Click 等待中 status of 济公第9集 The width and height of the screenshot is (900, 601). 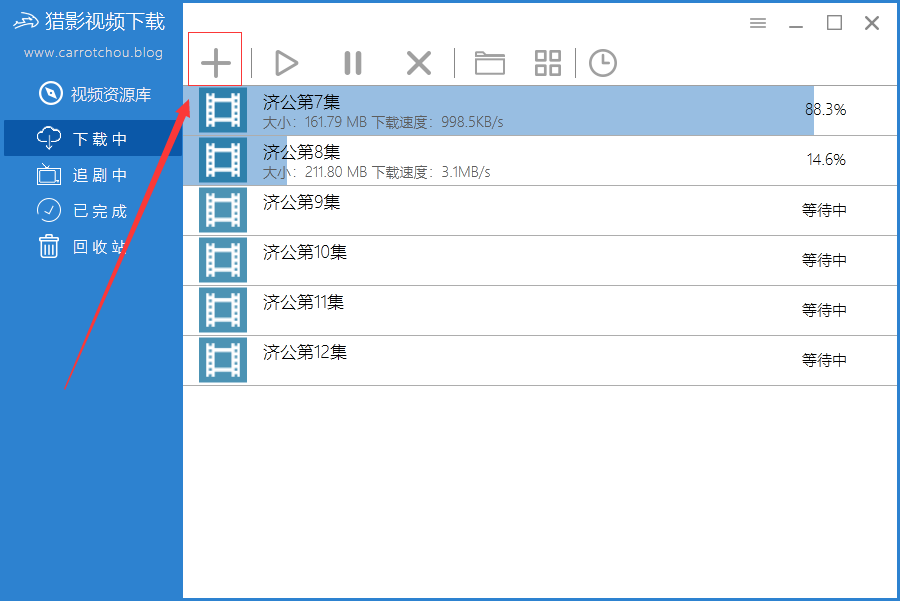point(824,210)
